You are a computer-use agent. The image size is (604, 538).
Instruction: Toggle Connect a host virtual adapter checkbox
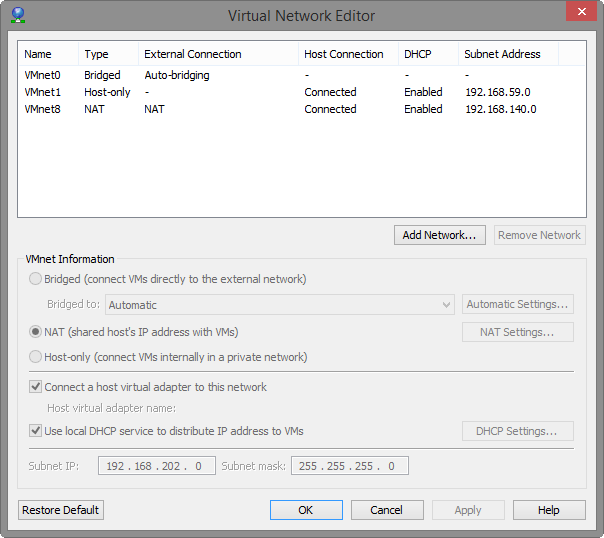coord(35,386)
